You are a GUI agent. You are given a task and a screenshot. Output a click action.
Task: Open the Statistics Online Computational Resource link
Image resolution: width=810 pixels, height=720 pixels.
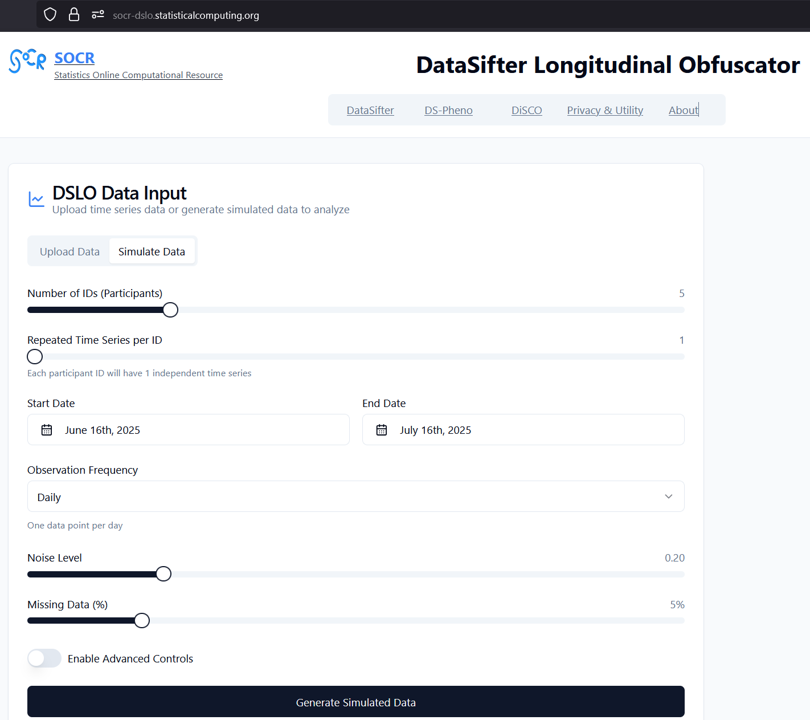point(138,74)
